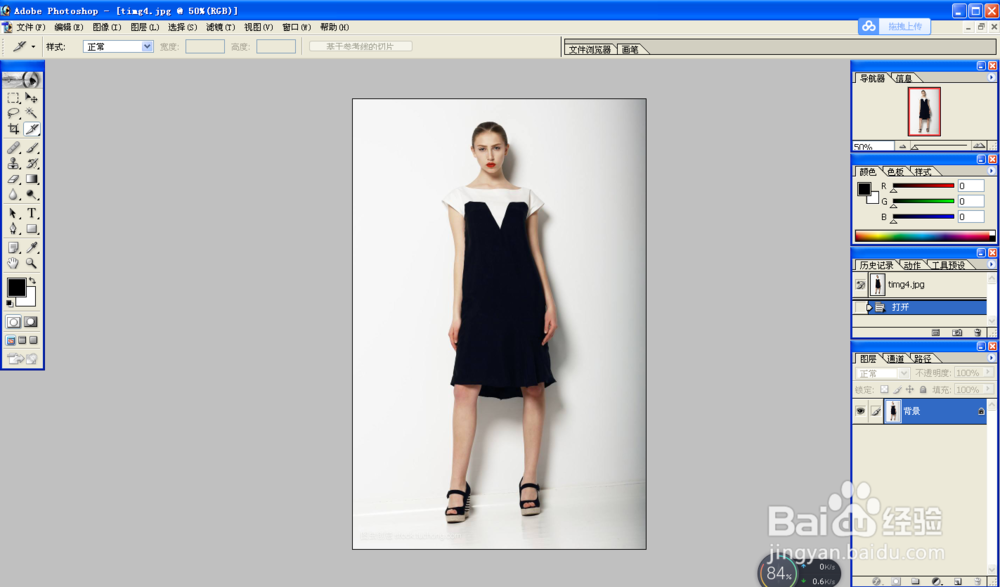This screenshot has width=1000, height=587.
Task: Select the Clone Stamp tool
Action: click(13, 163)
